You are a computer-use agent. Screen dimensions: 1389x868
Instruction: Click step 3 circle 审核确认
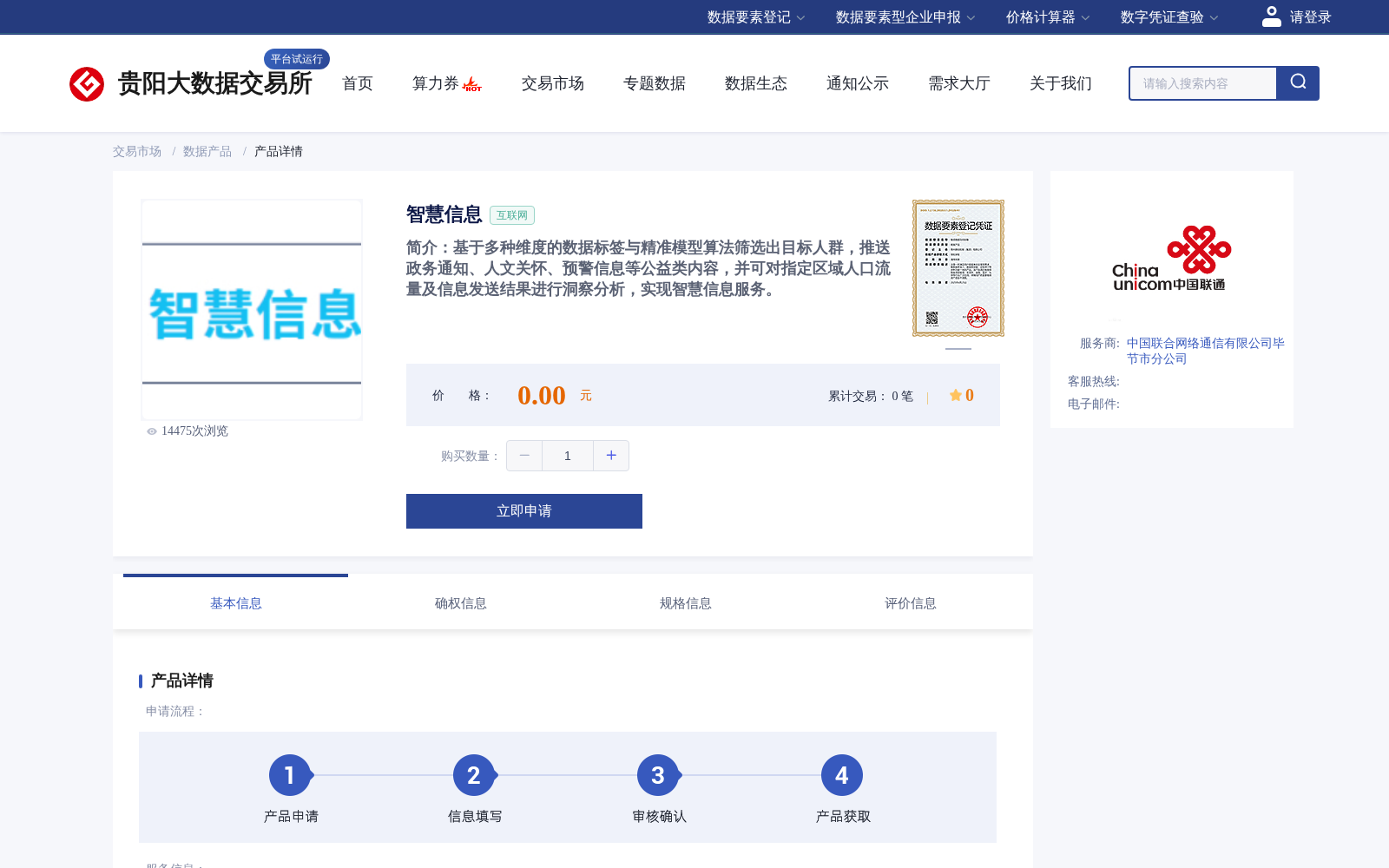[658, 775]
